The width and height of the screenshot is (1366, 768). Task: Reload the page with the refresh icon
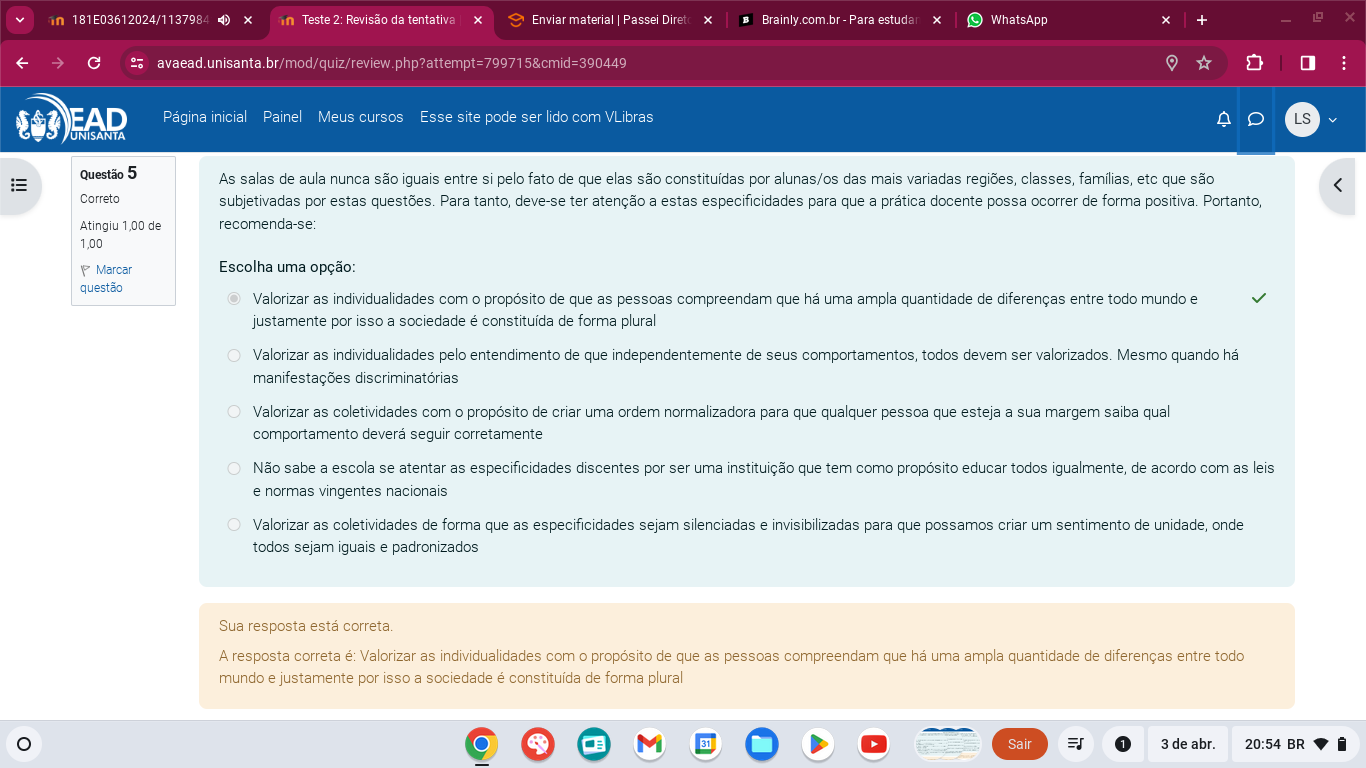pos(94,63)
